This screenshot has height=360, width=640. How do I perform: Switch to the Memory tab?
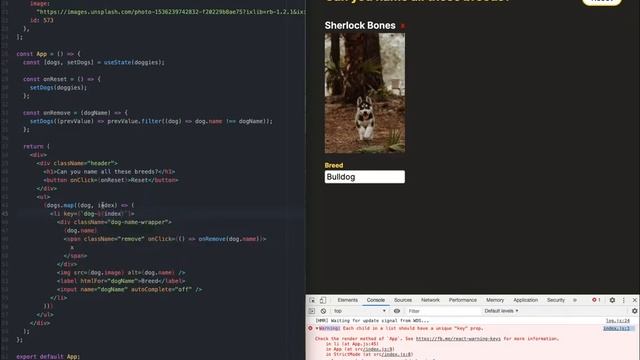pyautogui.click(x=495, y=300)
